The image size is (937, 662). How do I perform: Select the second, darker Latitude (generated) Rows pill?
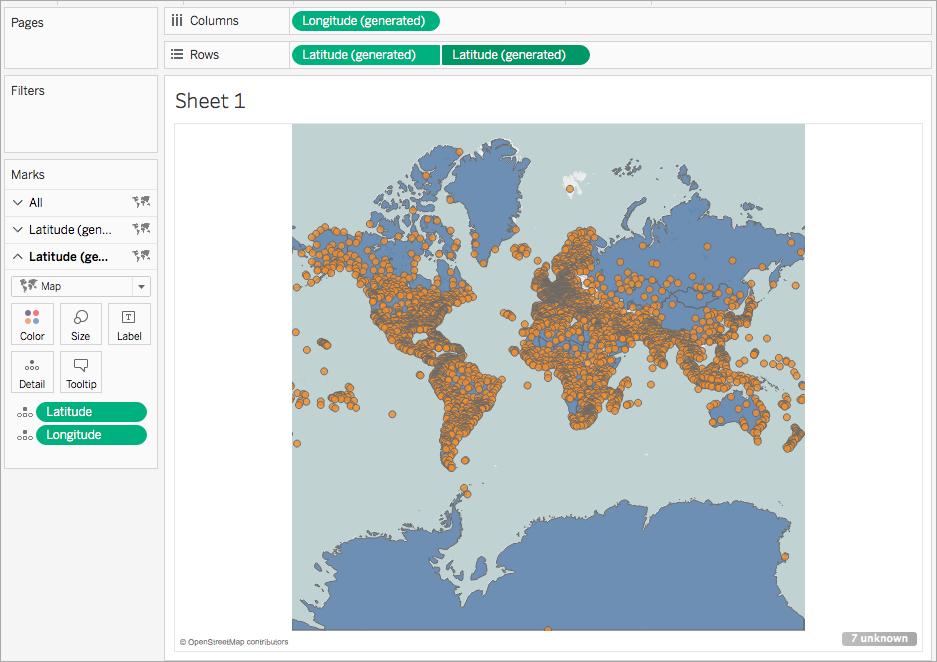click(515, 55)
